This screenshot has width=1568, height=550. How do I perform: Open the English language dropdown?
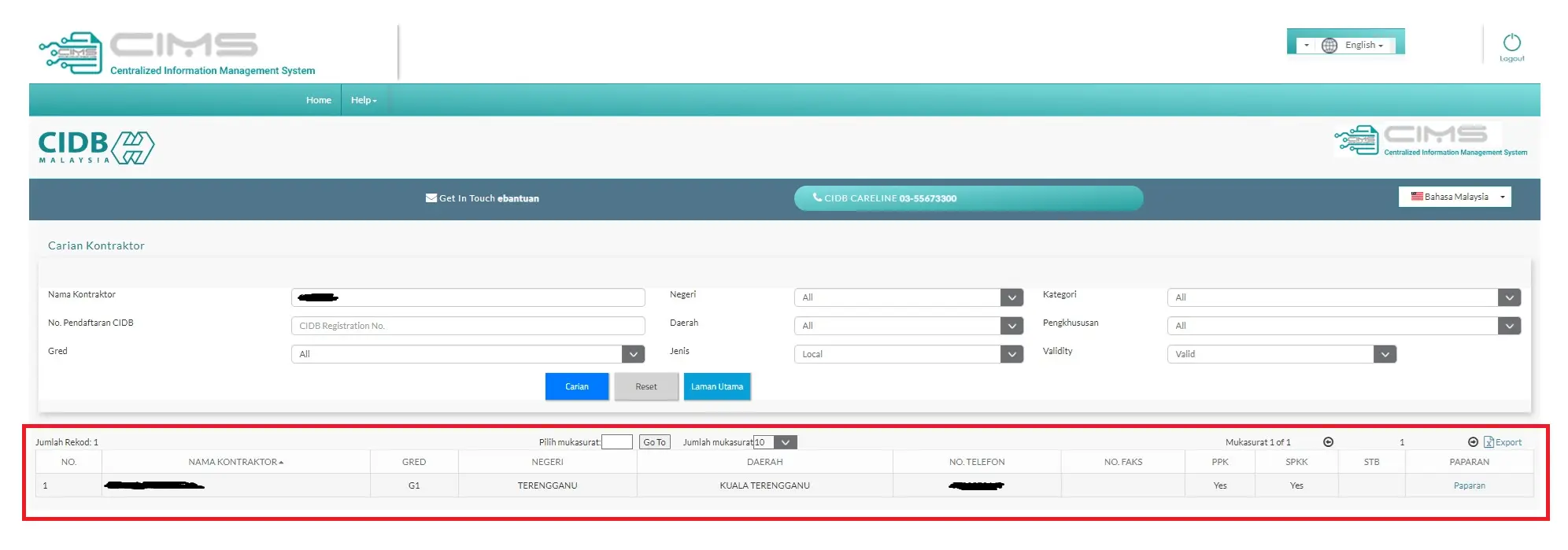click(x=1364, y=46)
